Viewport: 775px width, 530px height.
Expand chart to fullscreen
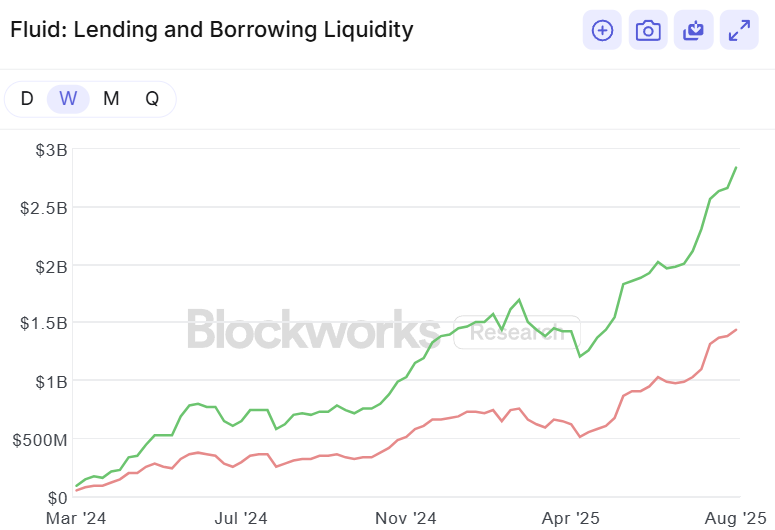pos(739,30)
